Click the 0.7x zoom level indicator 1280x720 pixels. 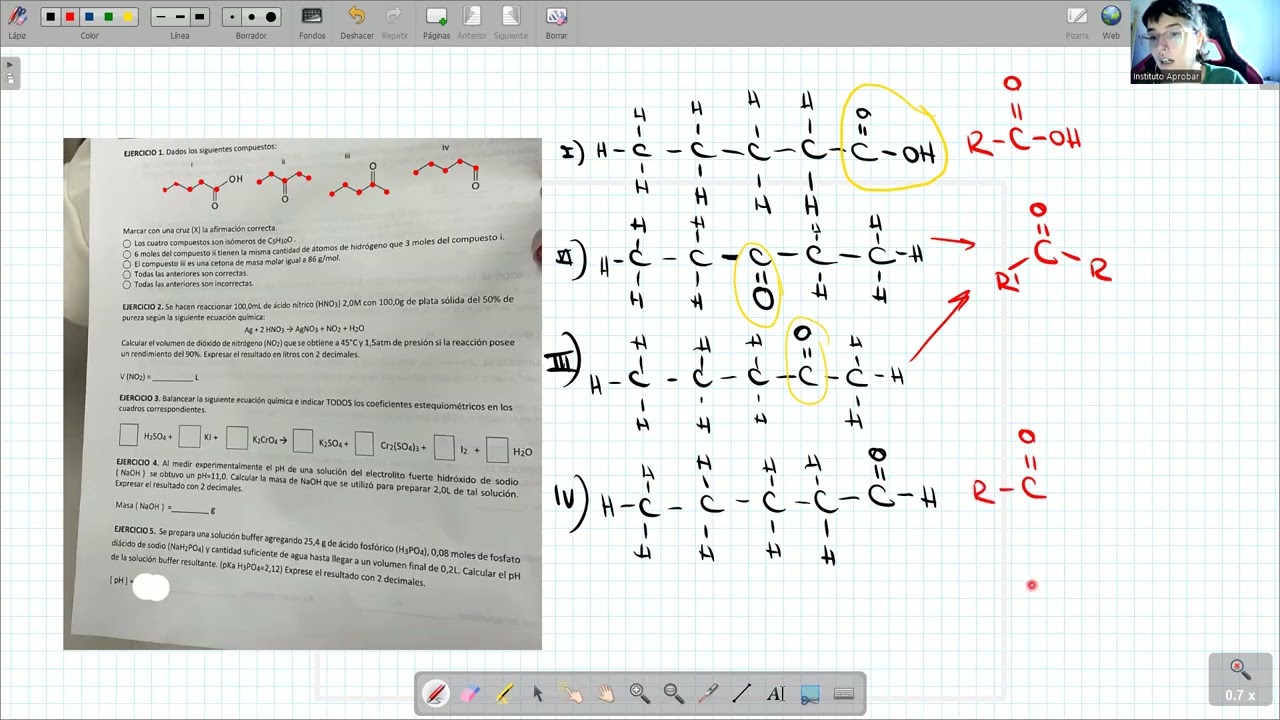[x=1240, y=680]
